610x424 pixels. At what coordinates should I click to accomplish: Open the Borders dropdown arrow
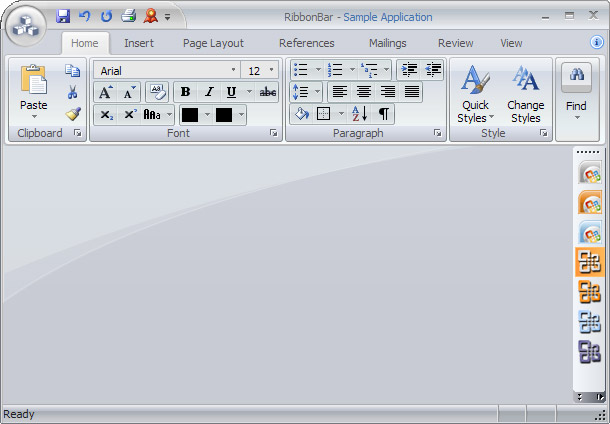[342, 114]
